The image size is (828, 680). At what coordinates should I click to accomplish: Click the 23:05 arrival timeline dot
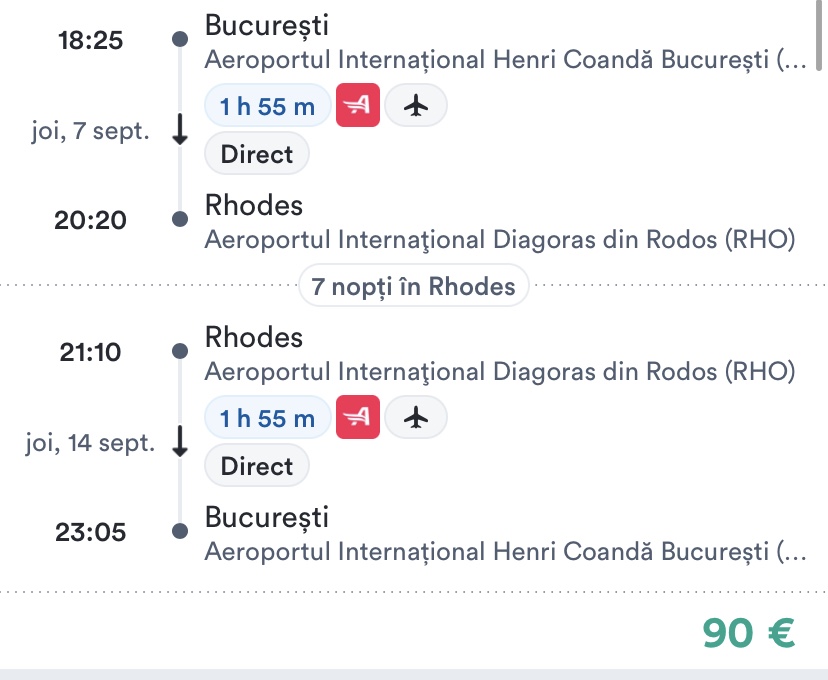point(180,531)
